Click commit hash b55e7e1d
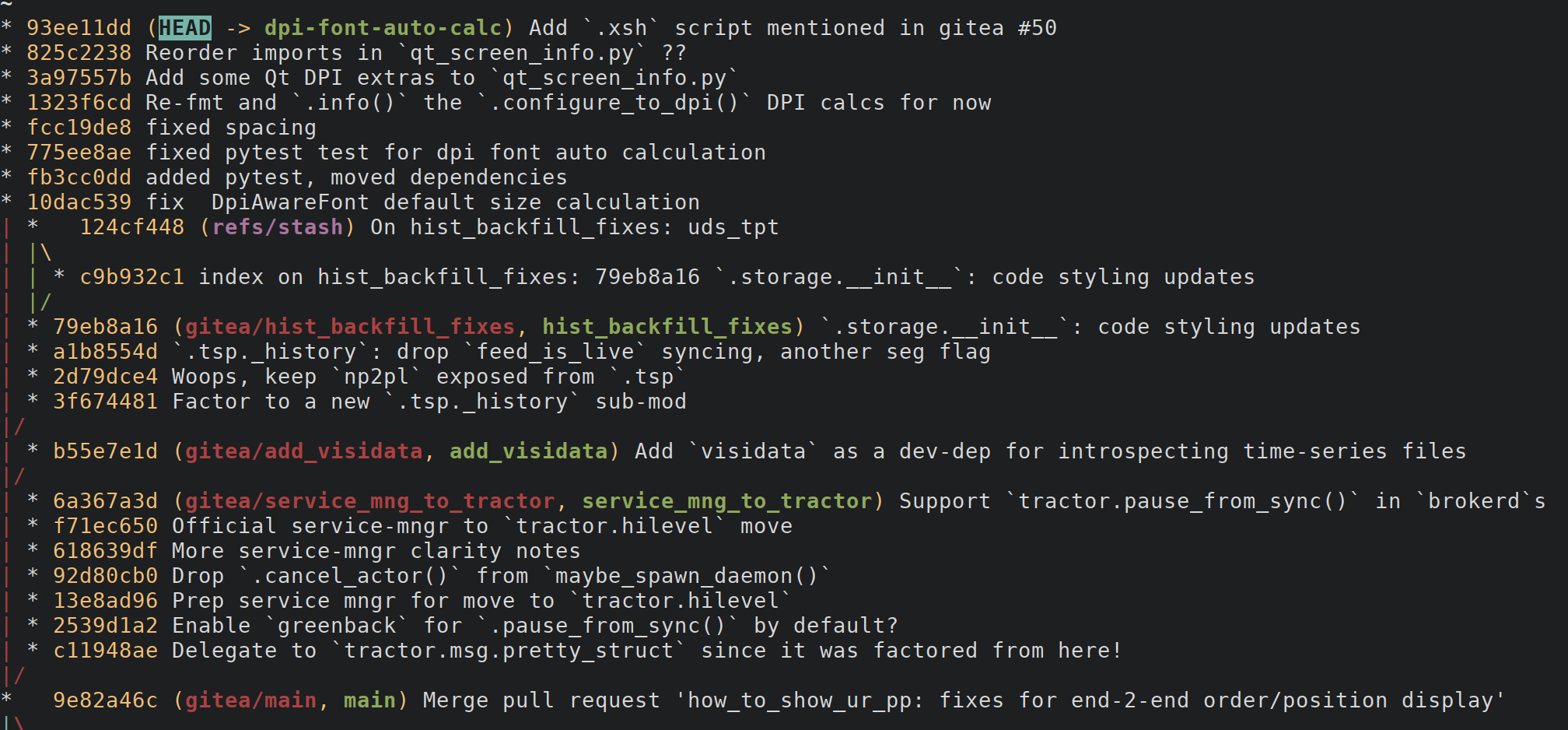The height and width of the screenshot is (730, 1568). pos(105,451)
